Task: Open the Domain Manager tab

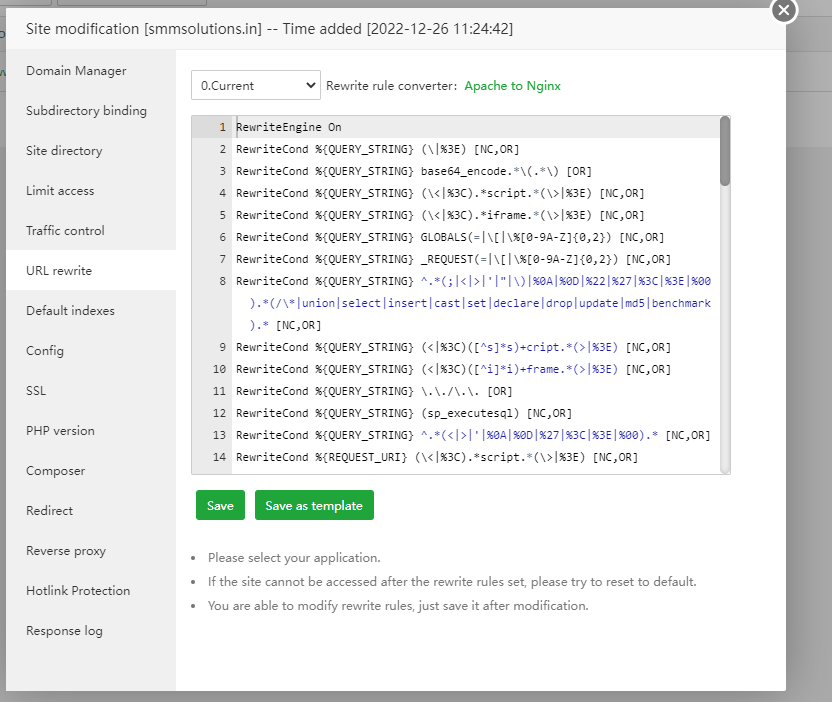Action: coord(76,71)
